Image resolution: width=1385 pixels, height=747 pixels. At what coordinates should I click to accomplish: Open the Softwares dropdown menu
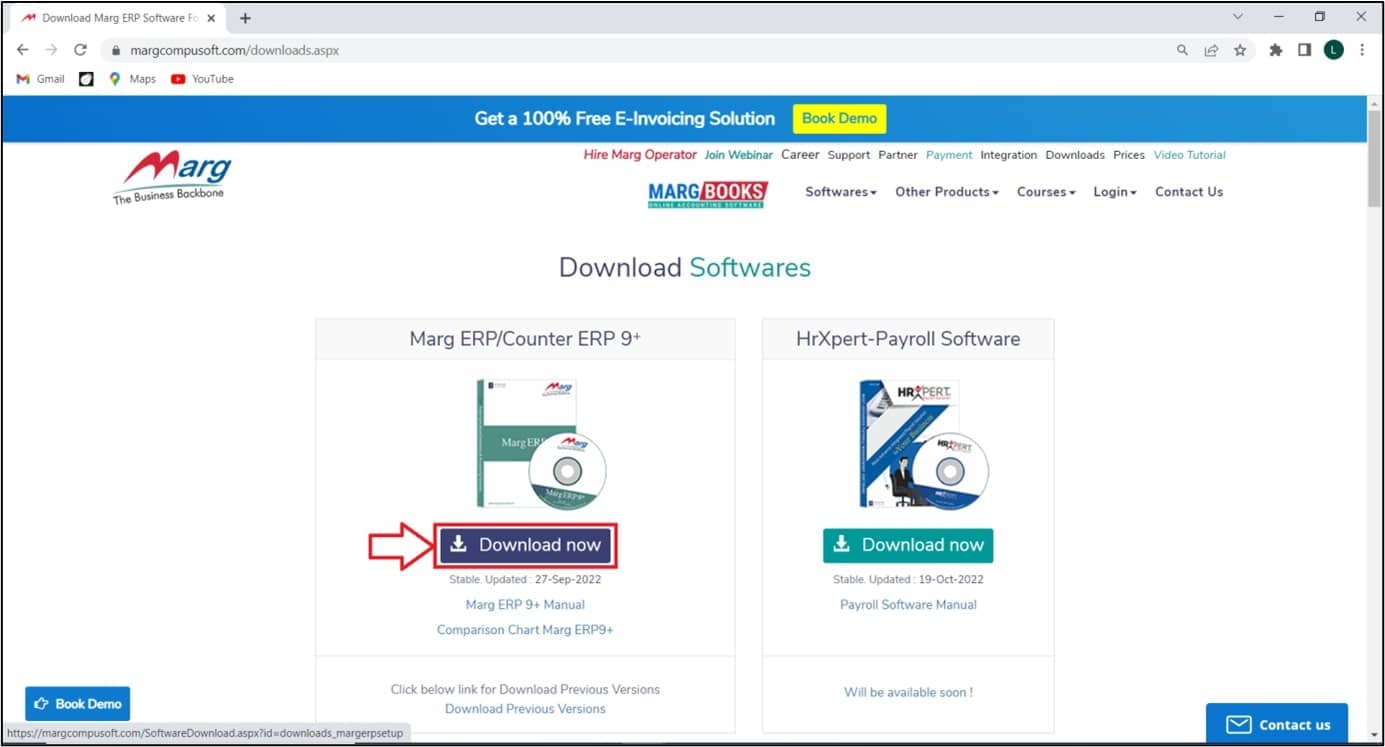click(840, 191)
